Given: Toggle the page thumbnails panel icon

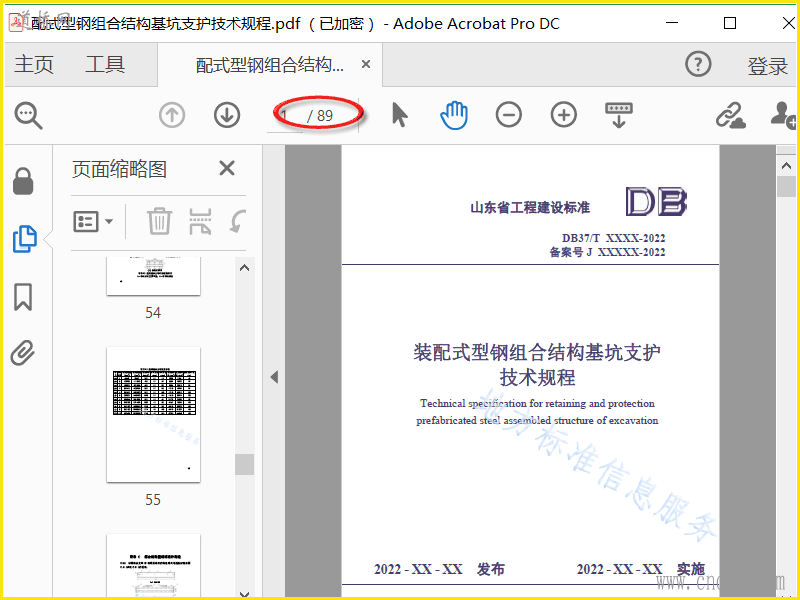Looking at the screenshot, I should pos(24,238).
